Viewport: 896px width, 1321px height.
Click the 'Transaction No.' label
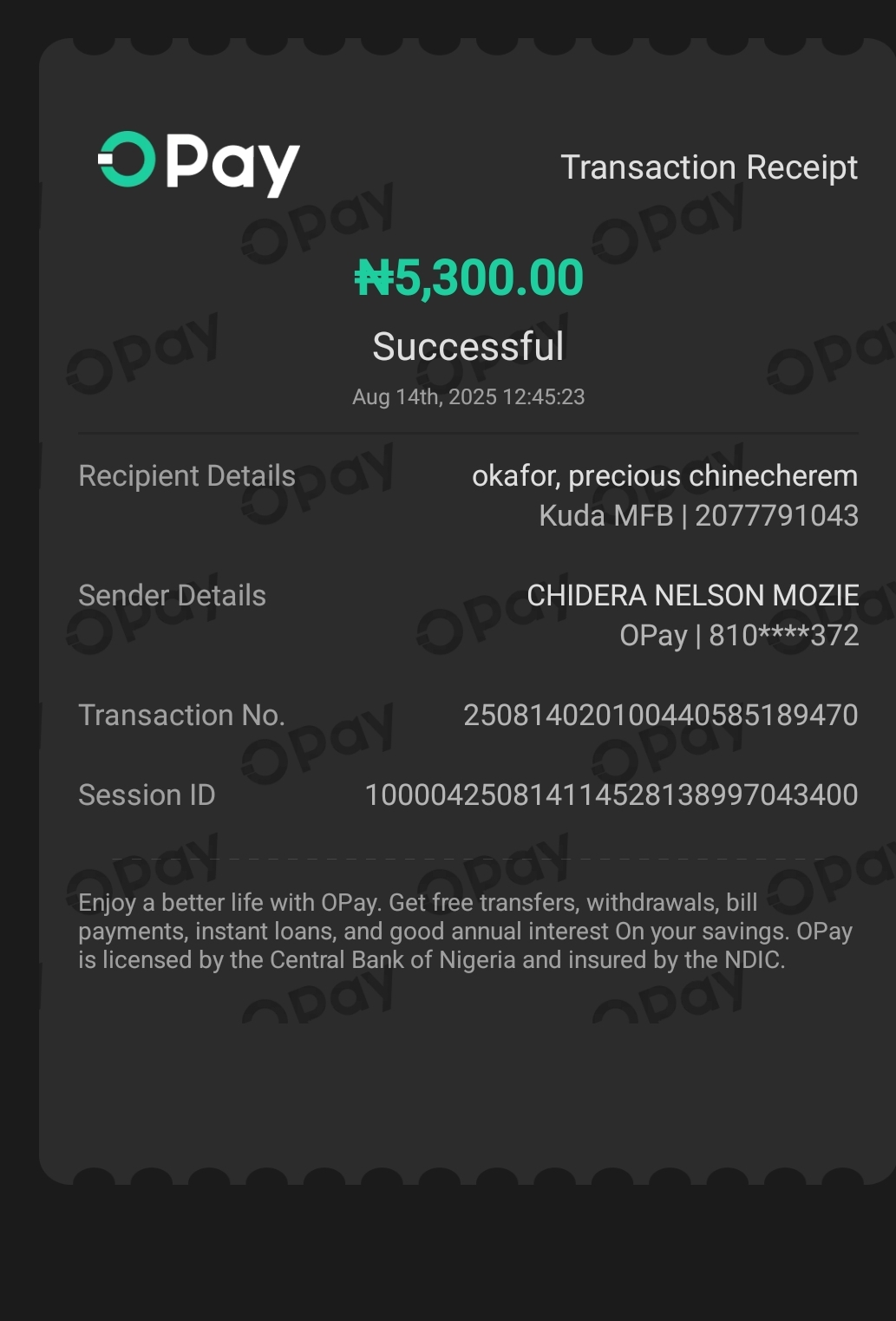pyautogui.click(x=181, y=716)
